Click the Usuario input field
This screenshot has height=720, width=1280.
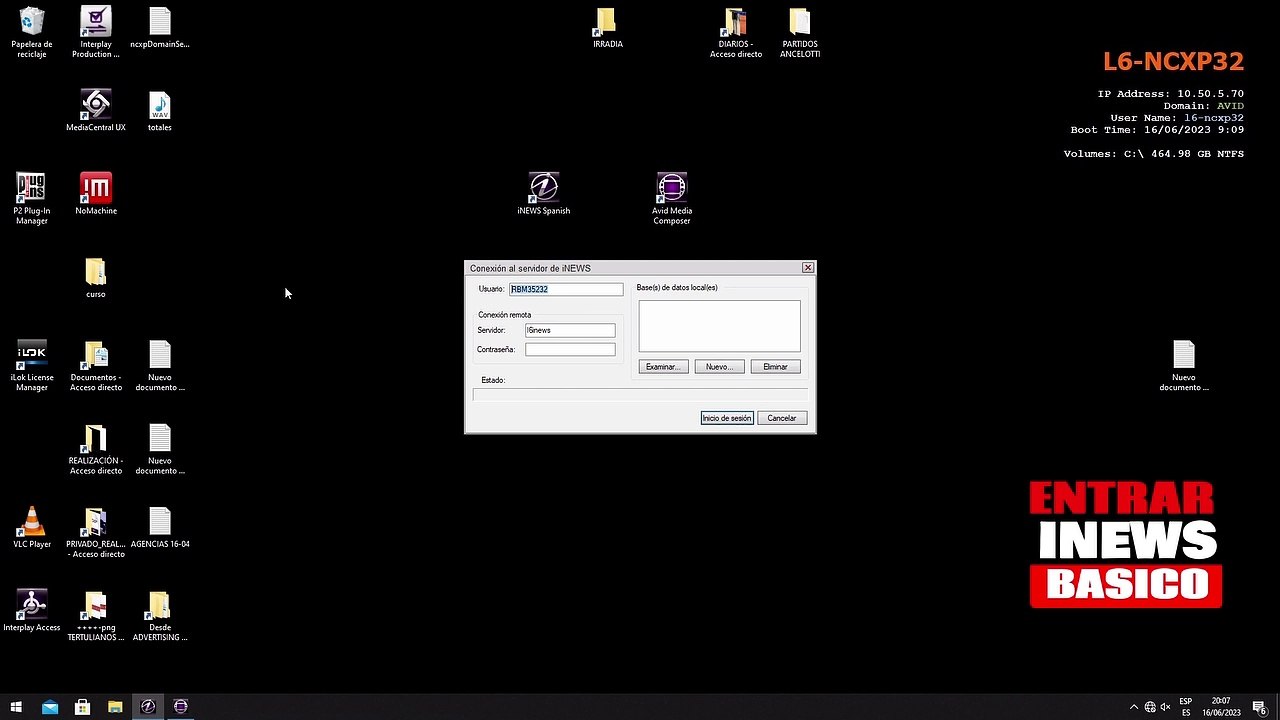566,289
